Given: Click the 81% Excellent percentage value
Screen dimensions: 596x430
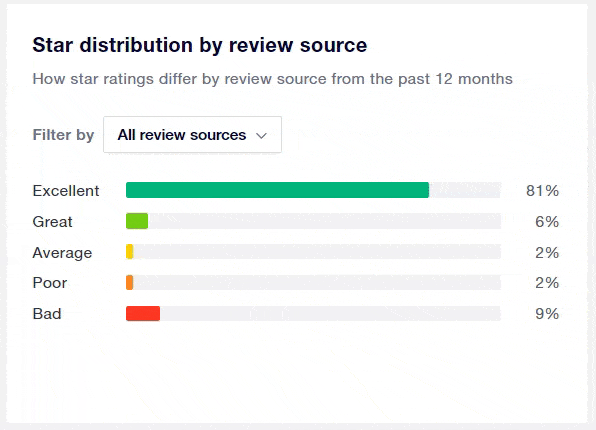Looking at the screenshot, I should coord(542,190).
